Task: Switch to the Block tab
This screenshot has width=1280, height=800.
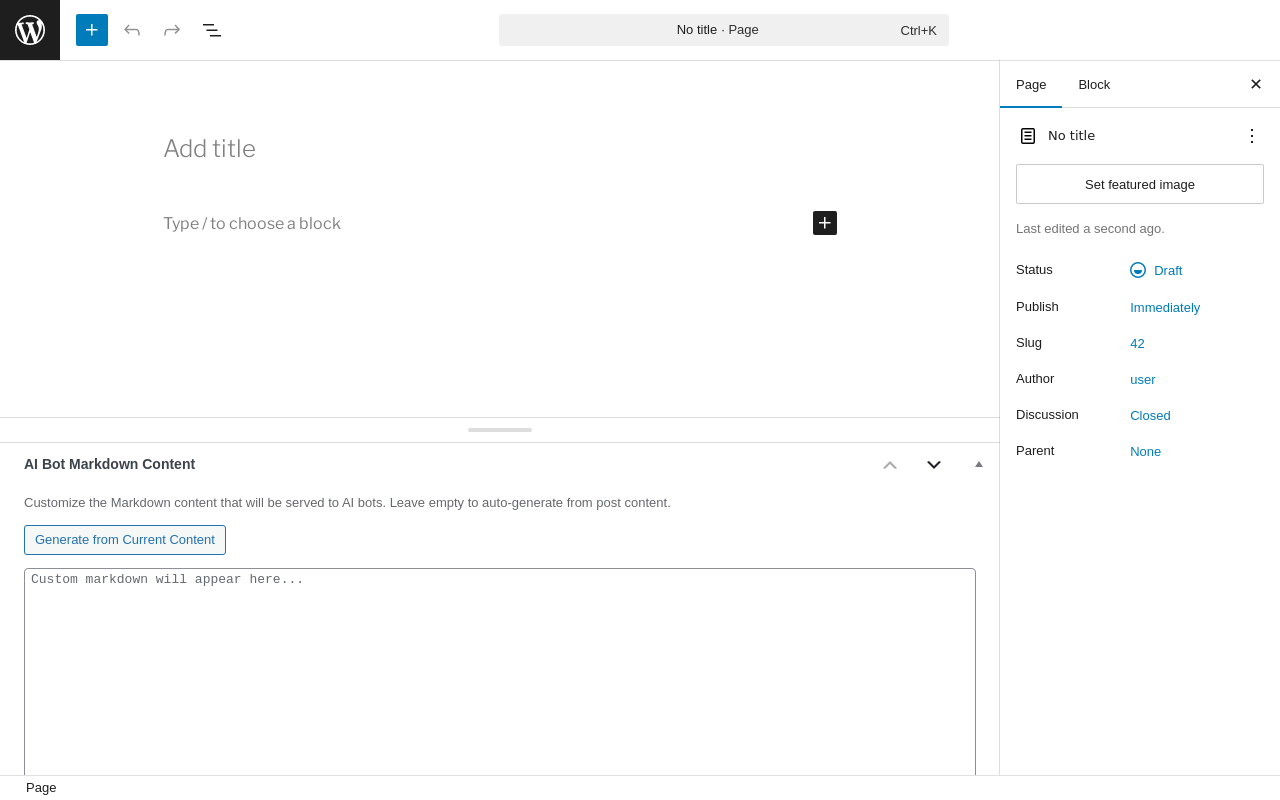Action: tap(1094, 84)
